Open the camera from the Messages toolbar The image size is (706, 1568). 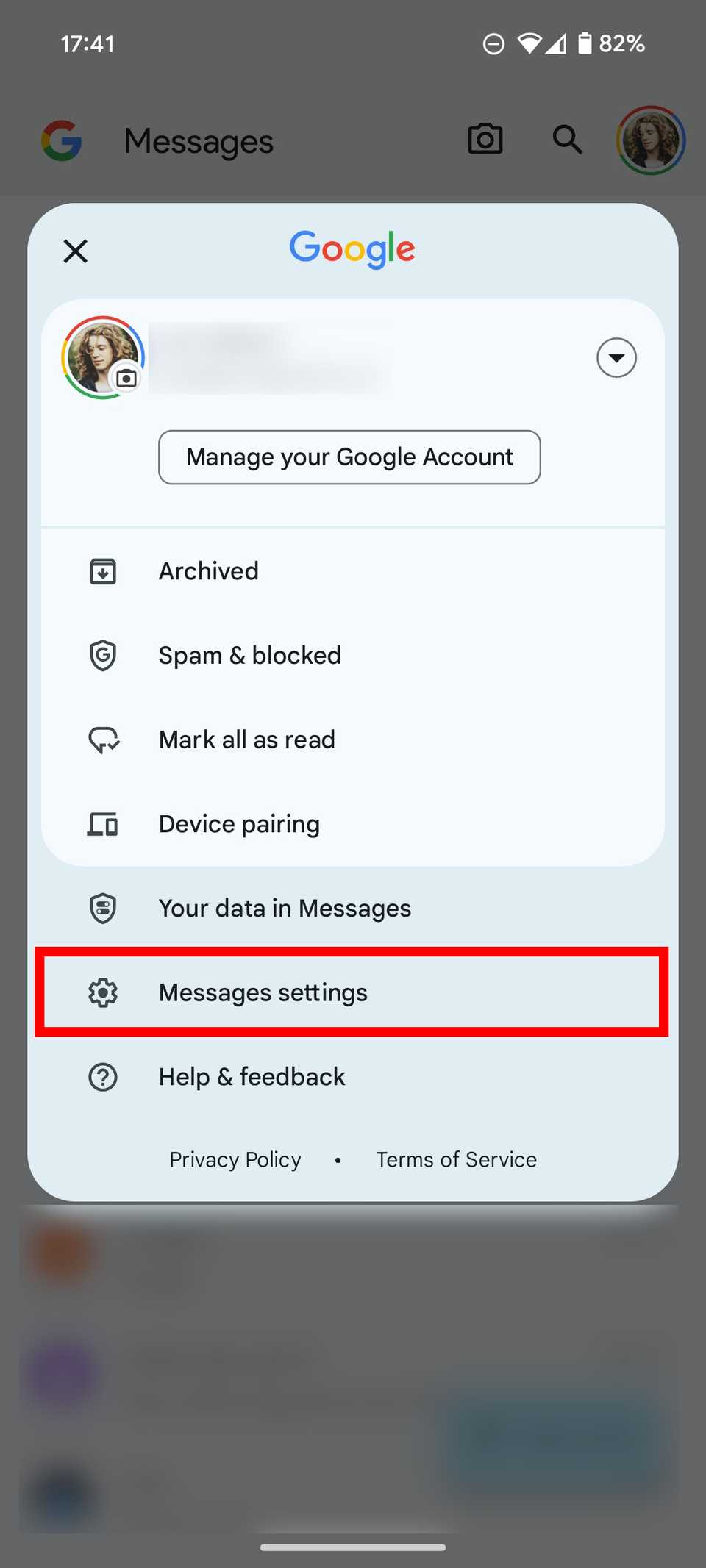tap(485, 140)
